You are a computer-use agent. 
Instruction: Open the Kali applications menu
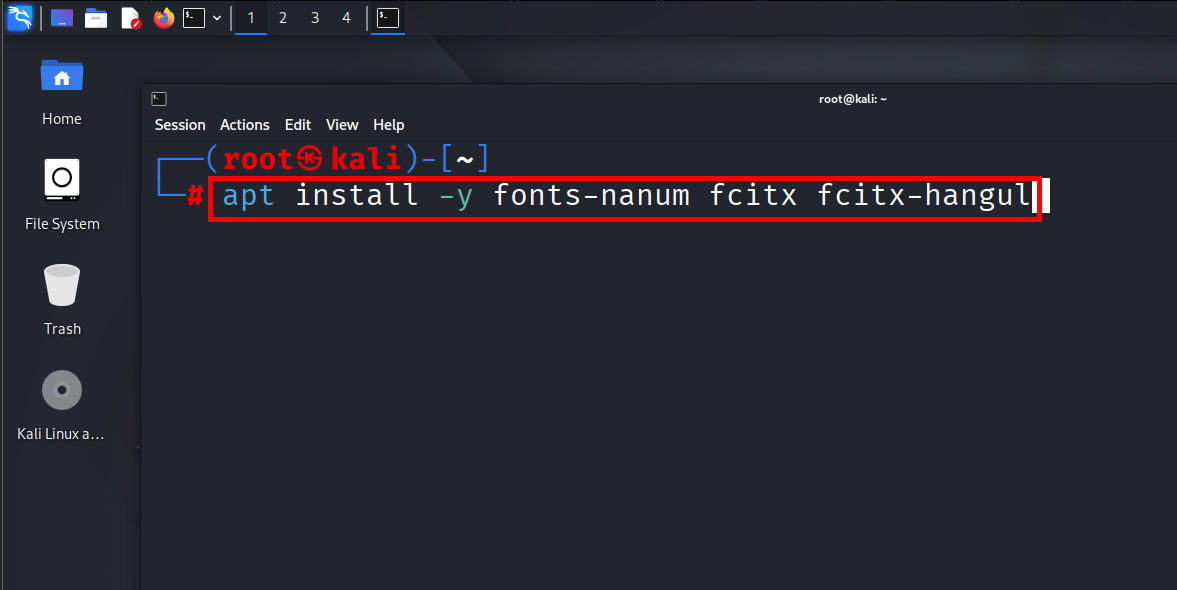click(x=20, y=17)
